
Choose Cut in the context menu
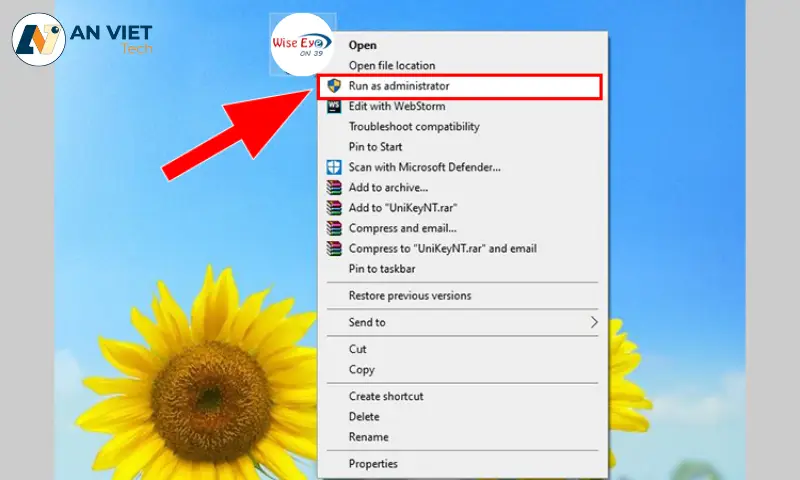(x=357, y=349)
